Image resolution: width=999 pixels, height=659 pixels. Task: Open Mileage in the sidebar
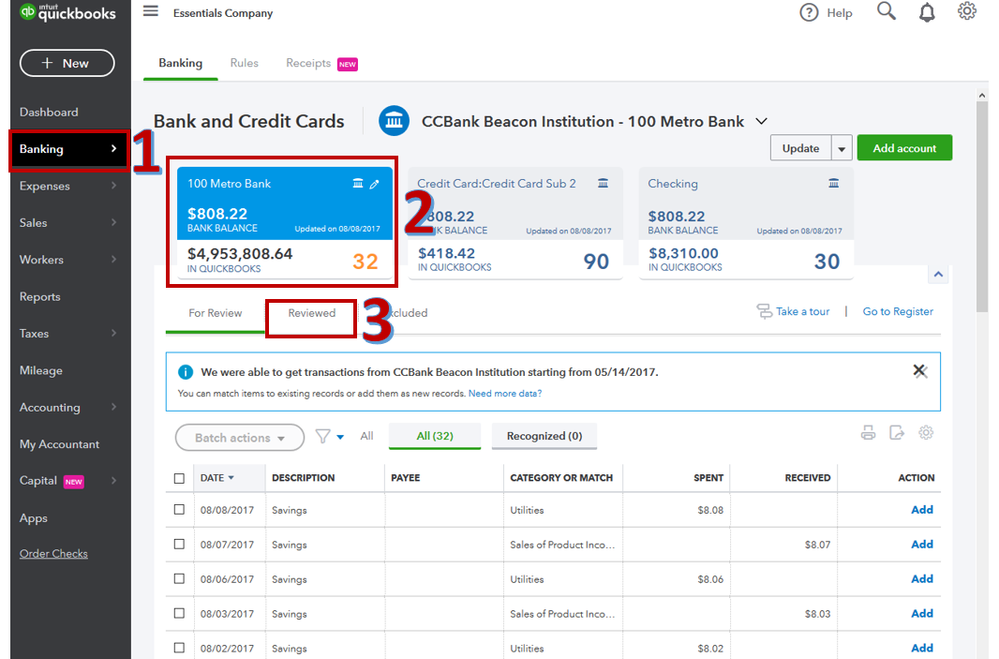coord(41,370)
